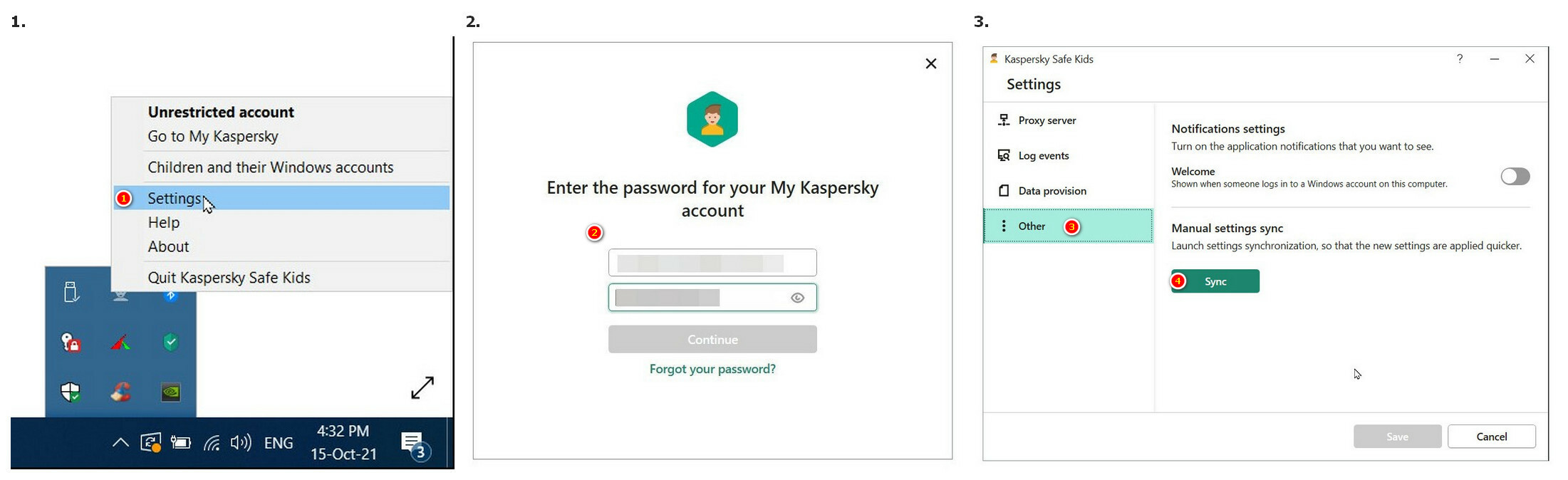Viewport: 1568px width, 480px height.
Task: Click the Safely Remove Hardware USB icon
Action: (x=71, y=291)
